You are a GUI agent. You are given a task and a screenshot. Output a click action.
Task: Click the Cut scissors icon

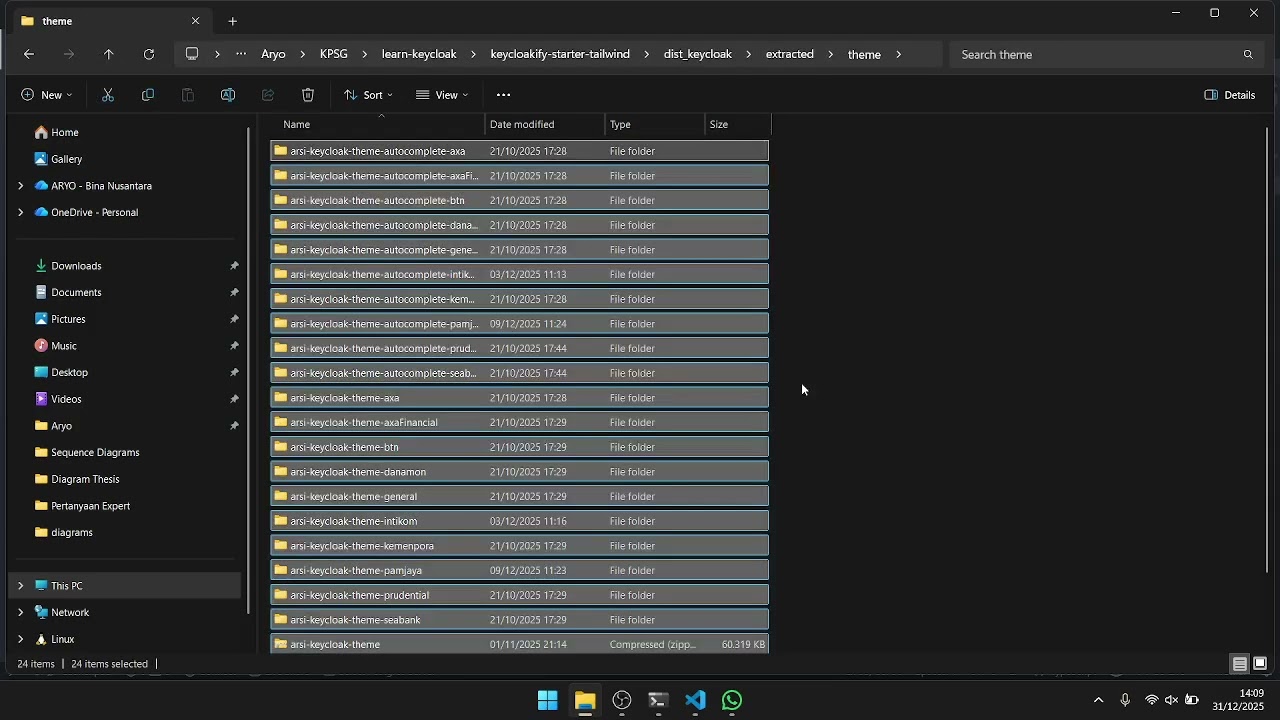[x=108, y=95]
